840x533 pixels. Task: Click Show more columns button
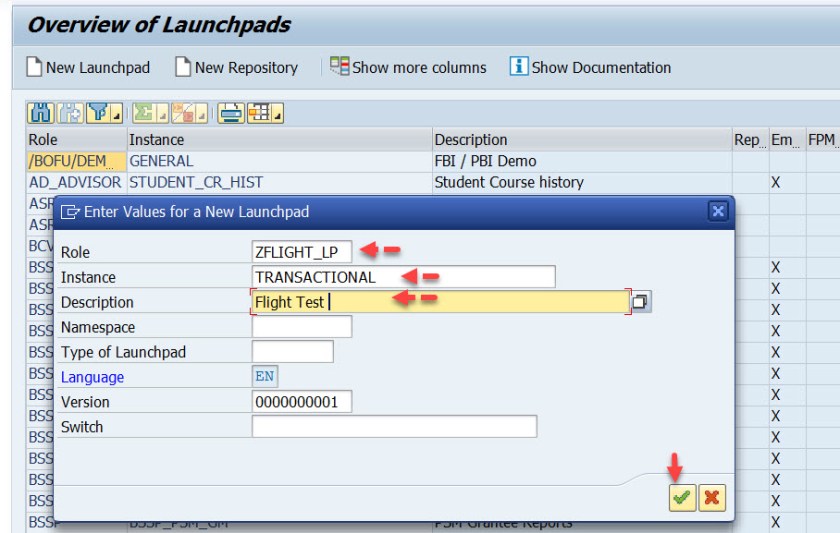click(408, 67)
